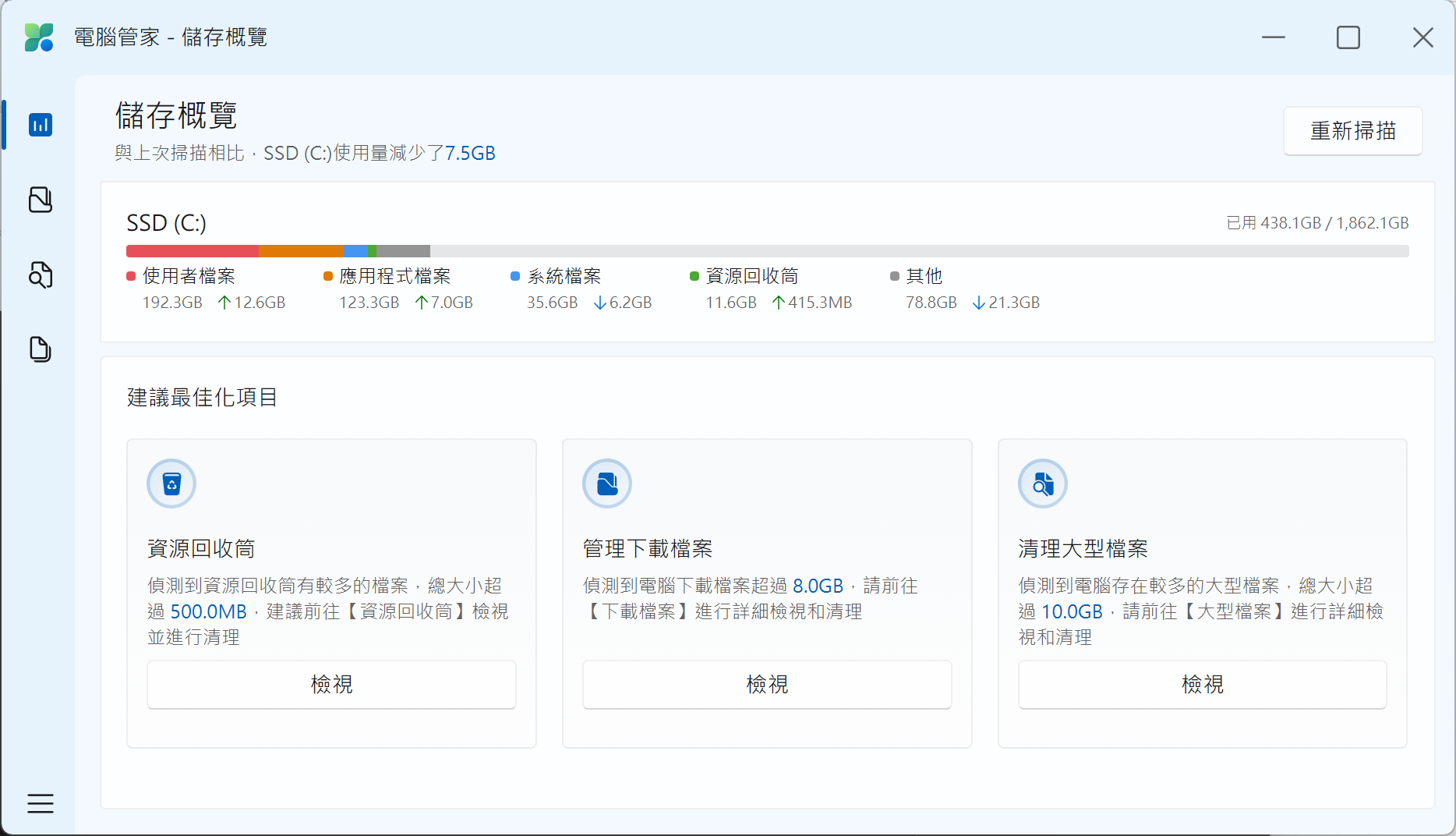Screen dimensions: 1456x836
Task: Click the 7.5GB usage change link
Action: [470, 153]
